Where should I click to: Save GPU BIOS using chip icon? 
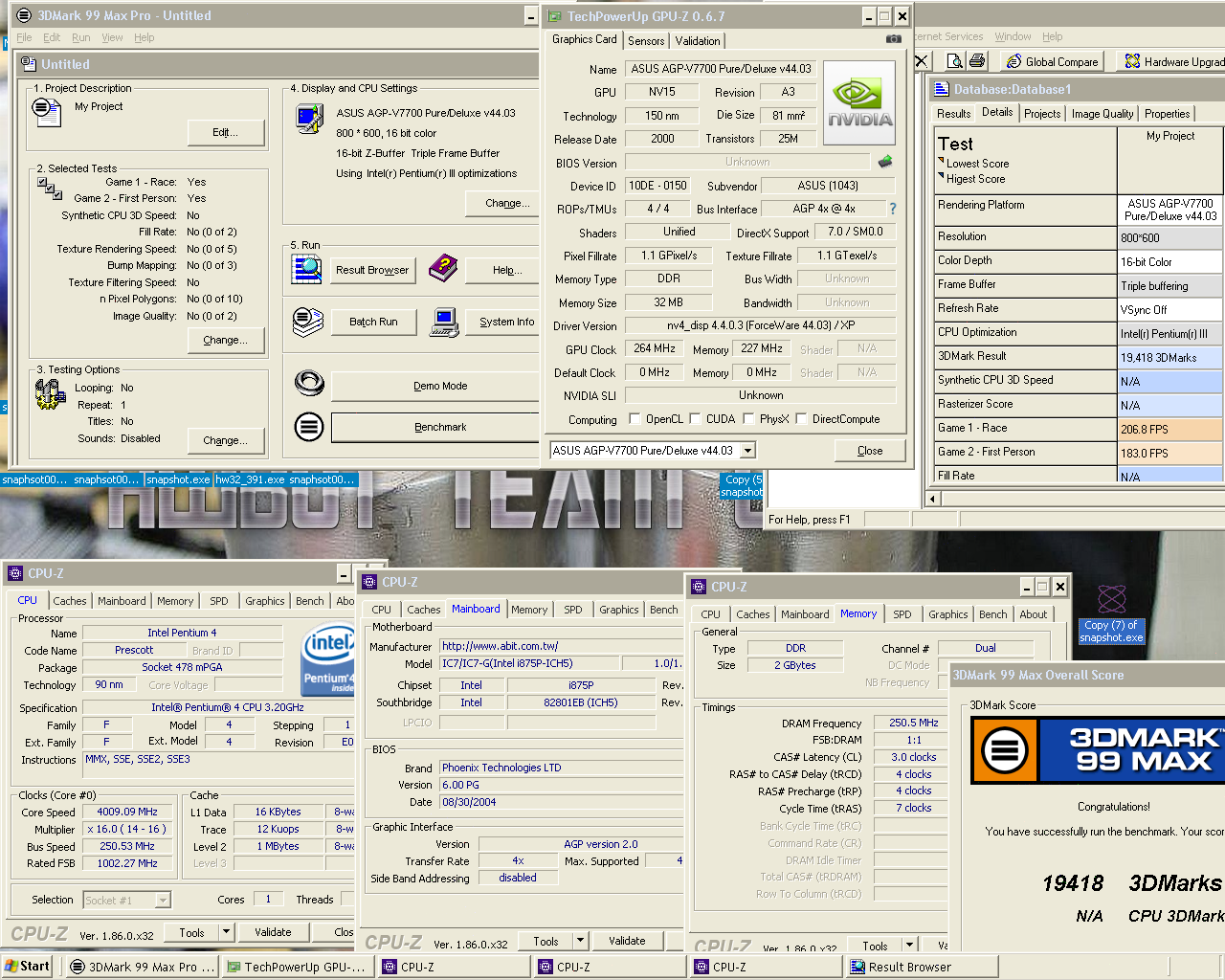(x=885, y=162)
